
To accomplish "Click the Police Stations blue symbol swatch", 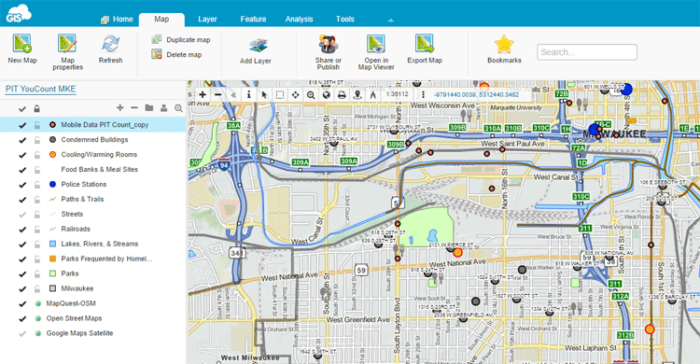I will point(52,184).
